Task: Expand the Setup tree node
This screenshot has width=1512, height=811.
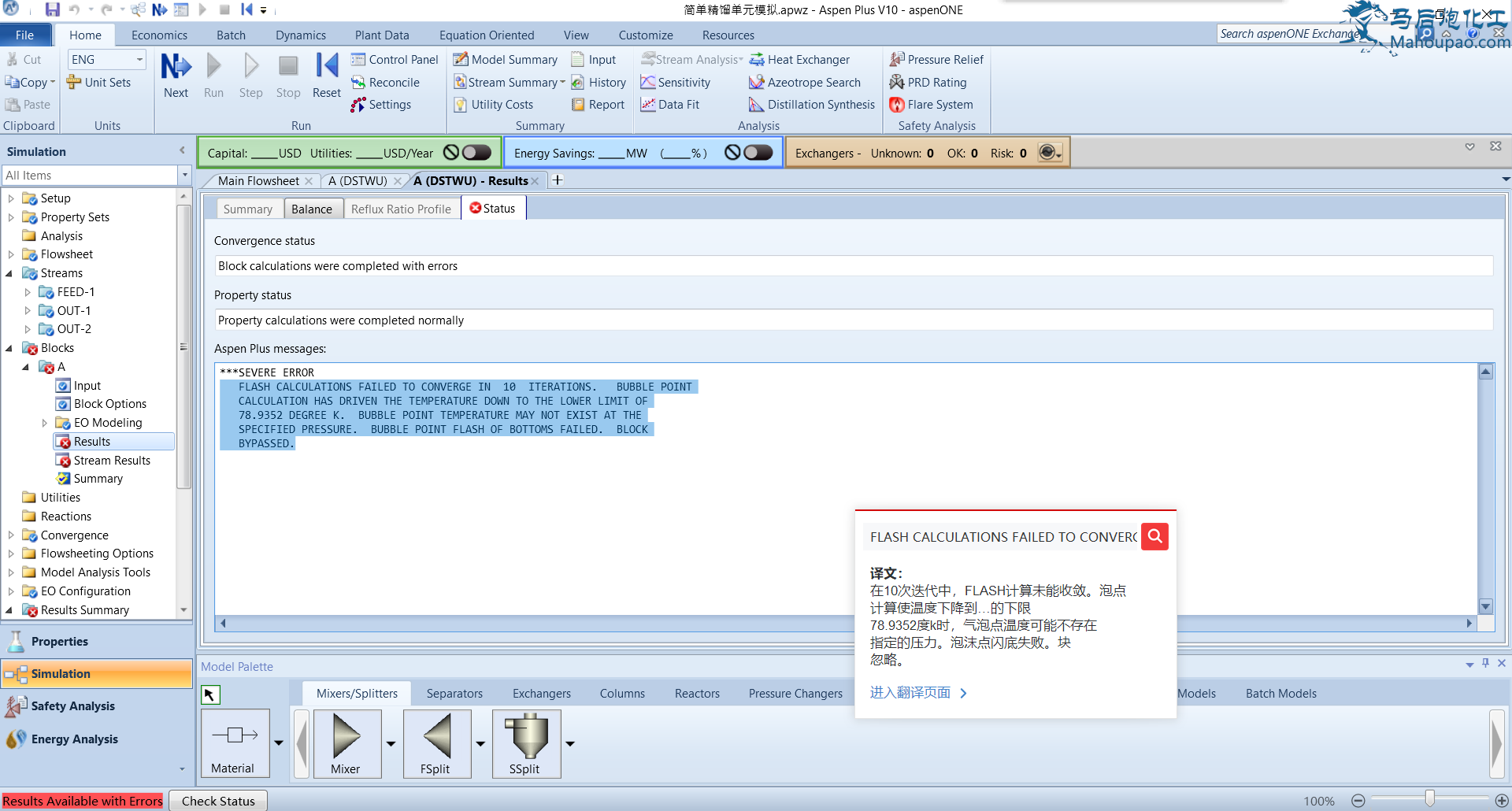Action: point(10,198)
